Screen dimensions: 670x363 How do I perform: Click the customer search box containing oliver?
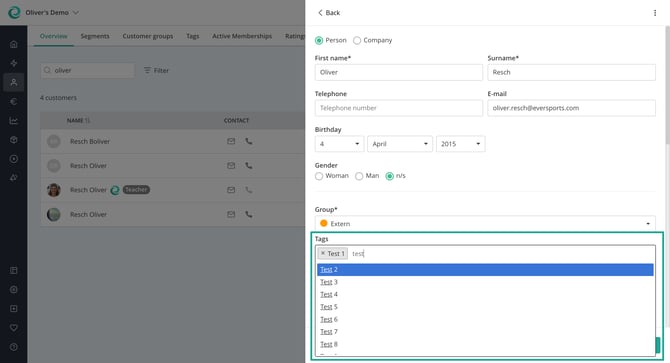(88, 70)
